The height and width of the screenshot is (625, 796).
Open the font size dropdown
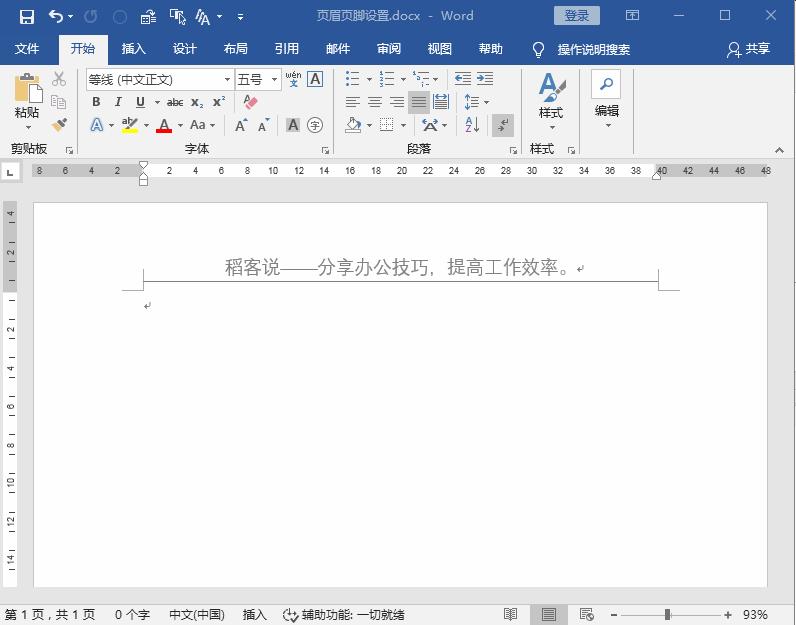click(x=274, y=80)
